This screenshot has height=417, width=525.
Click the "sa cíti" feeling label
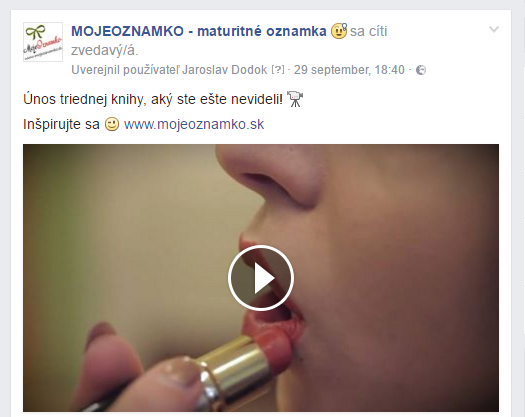(x=369, y=31)
